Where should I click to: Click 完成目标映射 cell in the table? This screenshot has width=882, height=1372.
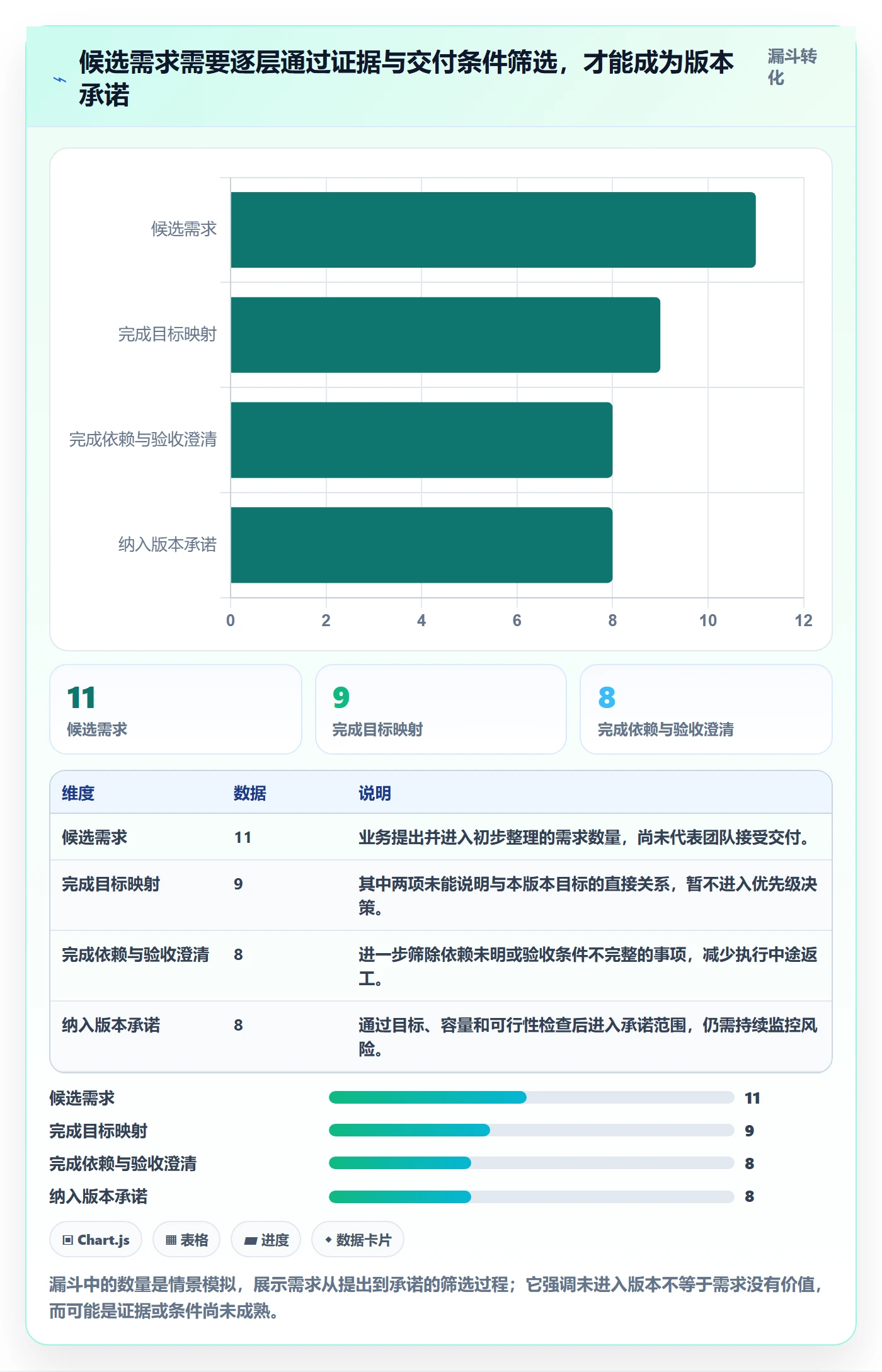(x=111, y=884)
